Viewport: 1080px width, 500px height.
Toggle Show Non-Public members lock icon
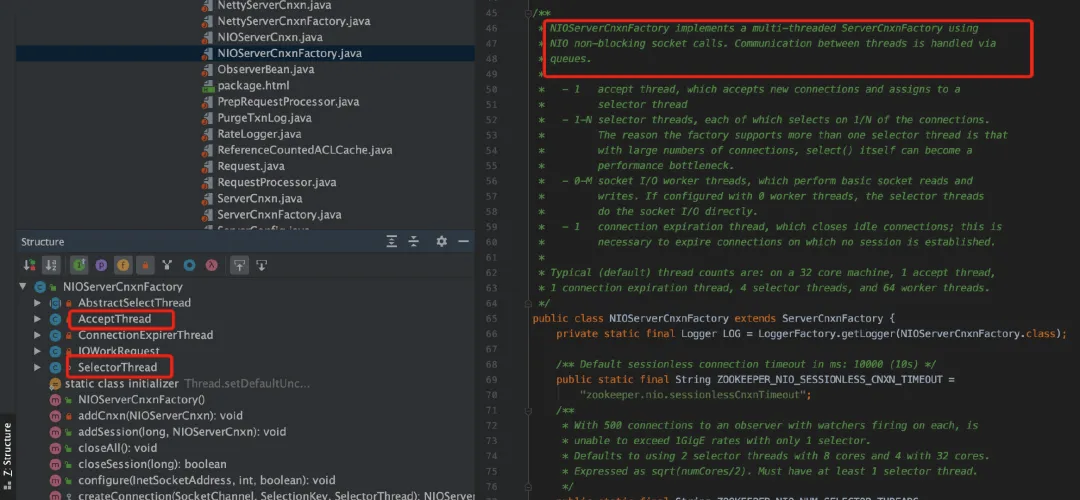[x=145, y=264]
